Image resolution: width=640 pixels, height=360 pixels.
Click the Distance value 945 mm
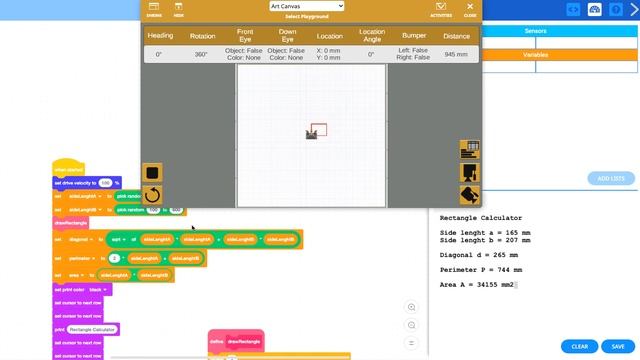coord(456,54)
